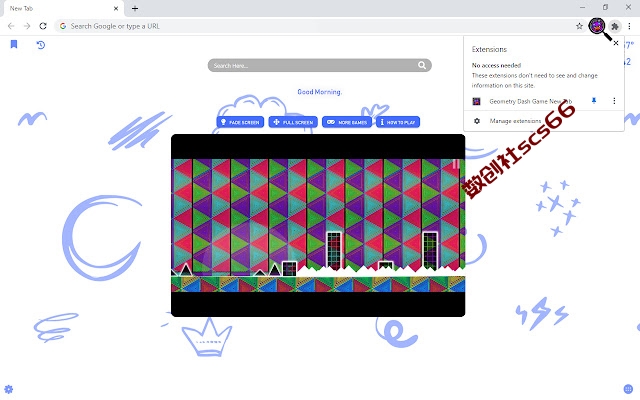The image size is (640, 400).
Task: Click the magnifier icon in the page search bar
Action: [422, 65]
